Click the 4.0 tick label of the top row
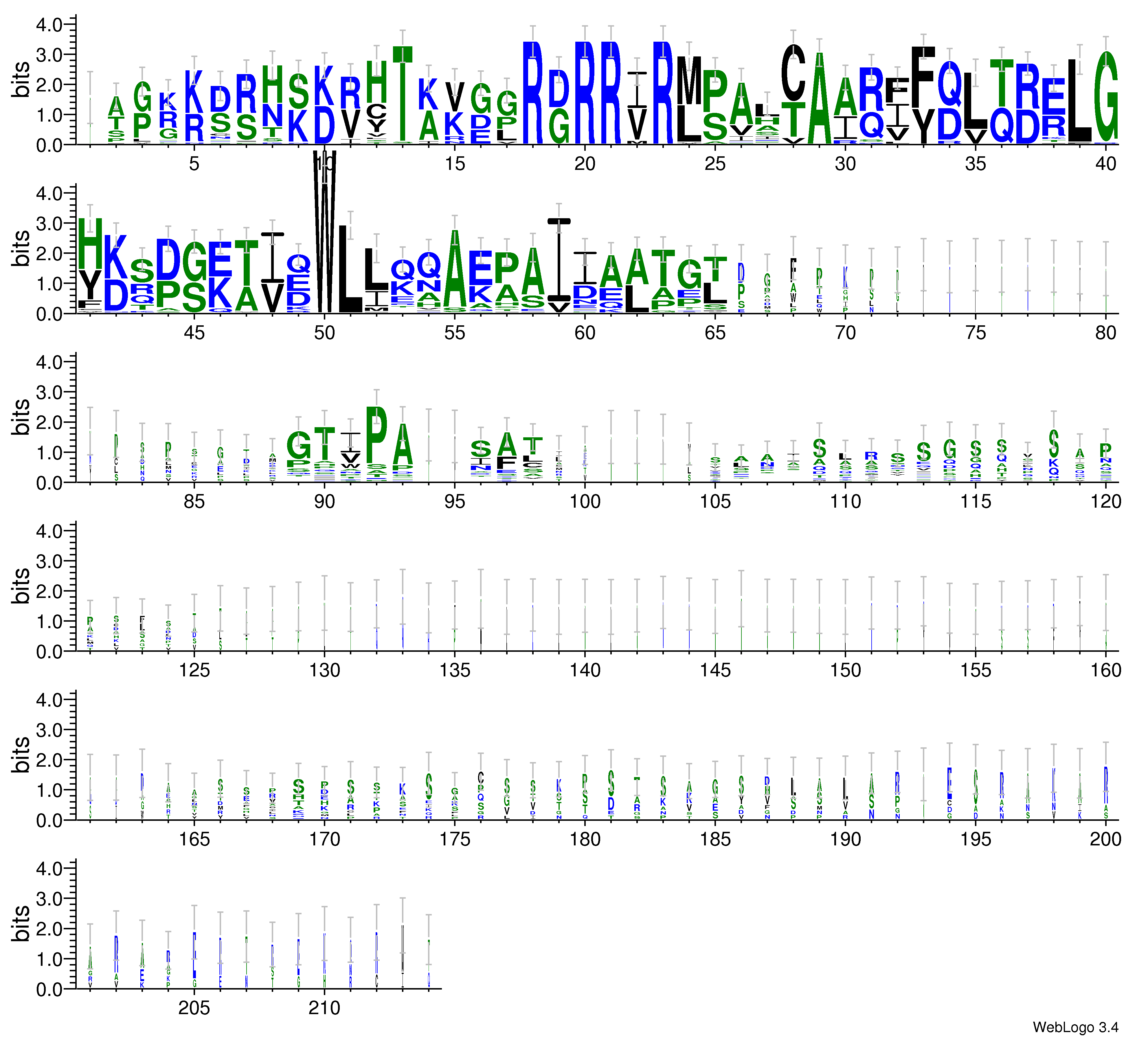Viewport: 1148px width, 1037px height. (49, 25)
